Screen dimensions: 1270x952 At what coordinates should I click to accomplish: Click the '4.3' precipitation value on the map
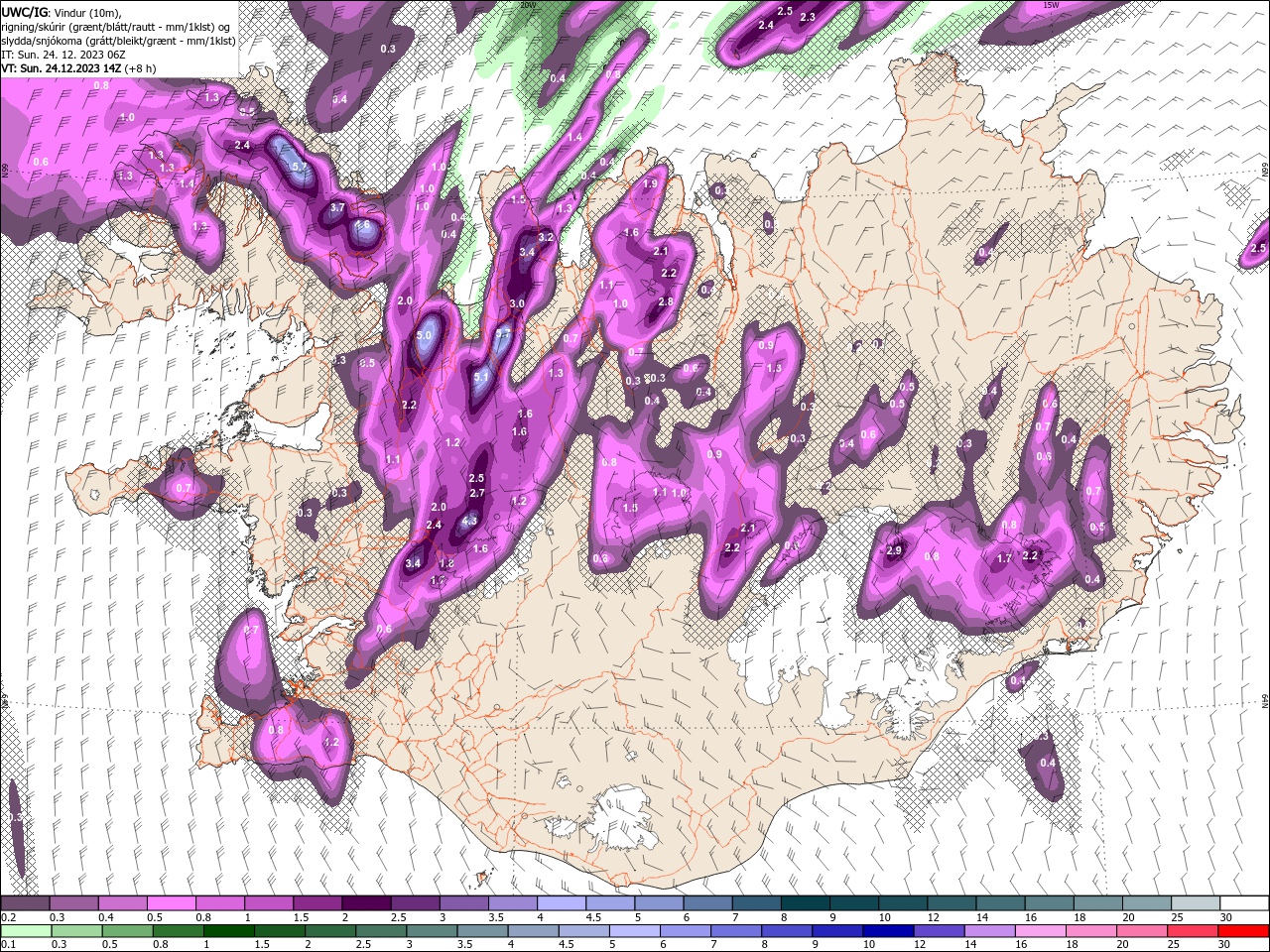click(x=470, y=521)
